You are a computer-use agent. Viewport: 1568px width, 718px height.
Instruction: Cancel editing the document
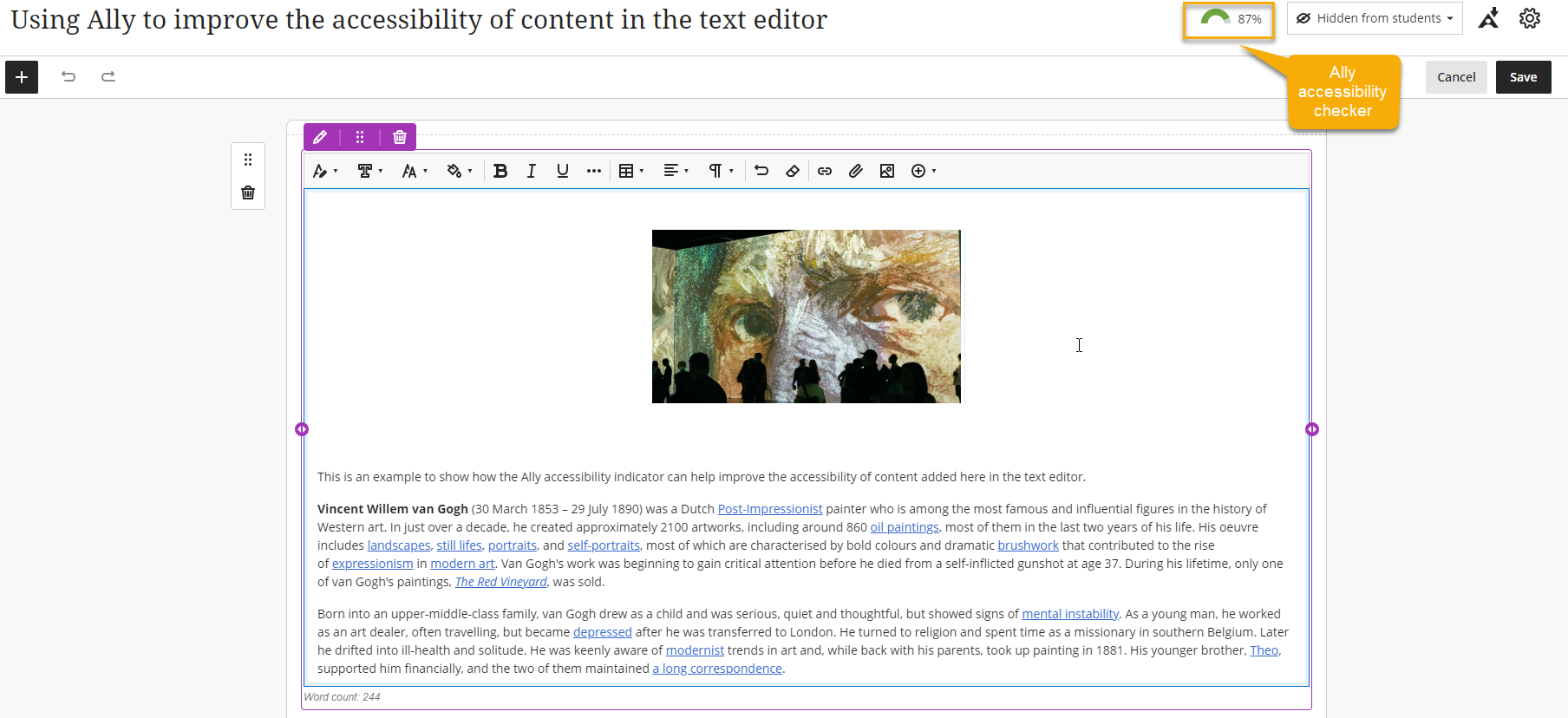click(x=1456, y=77)
